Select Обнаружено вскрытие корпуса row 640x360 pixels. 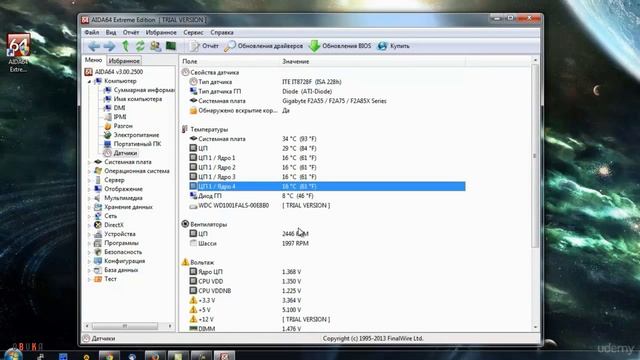(x=327, y=110)
